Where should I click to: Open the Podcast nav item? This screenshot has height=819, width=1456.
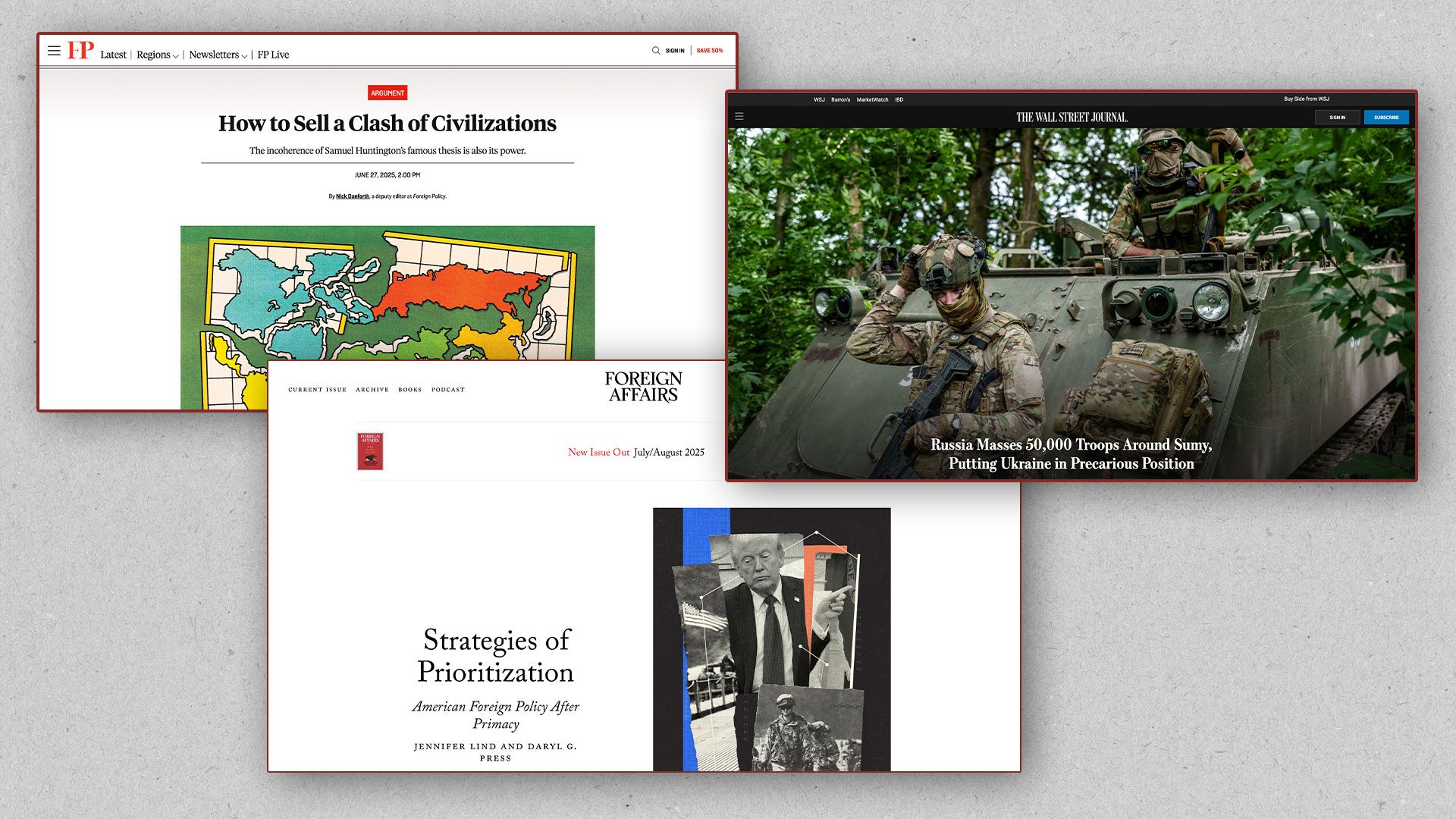[448, 390]
